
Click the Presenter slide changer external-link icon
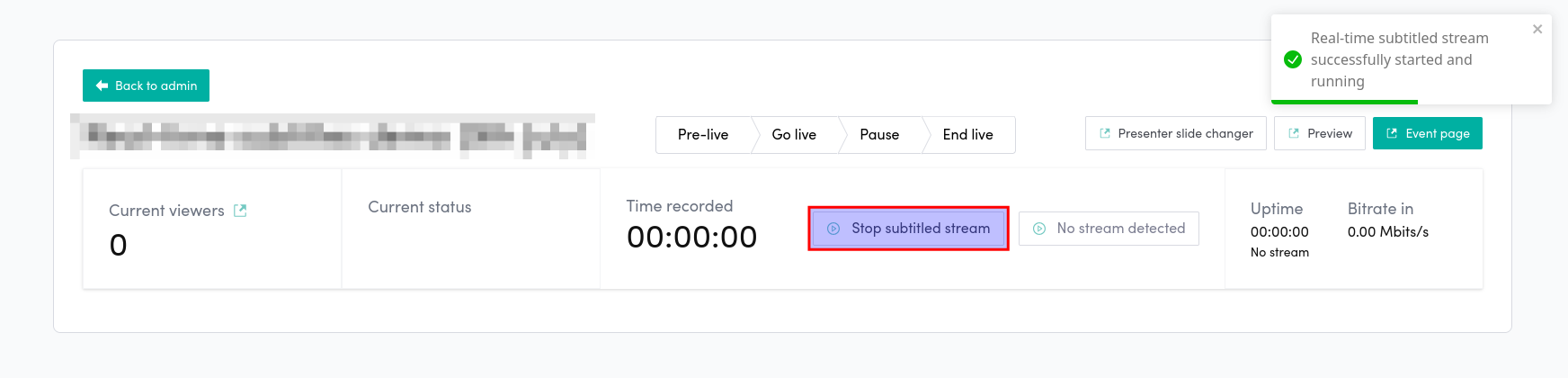click(1105, 133)
